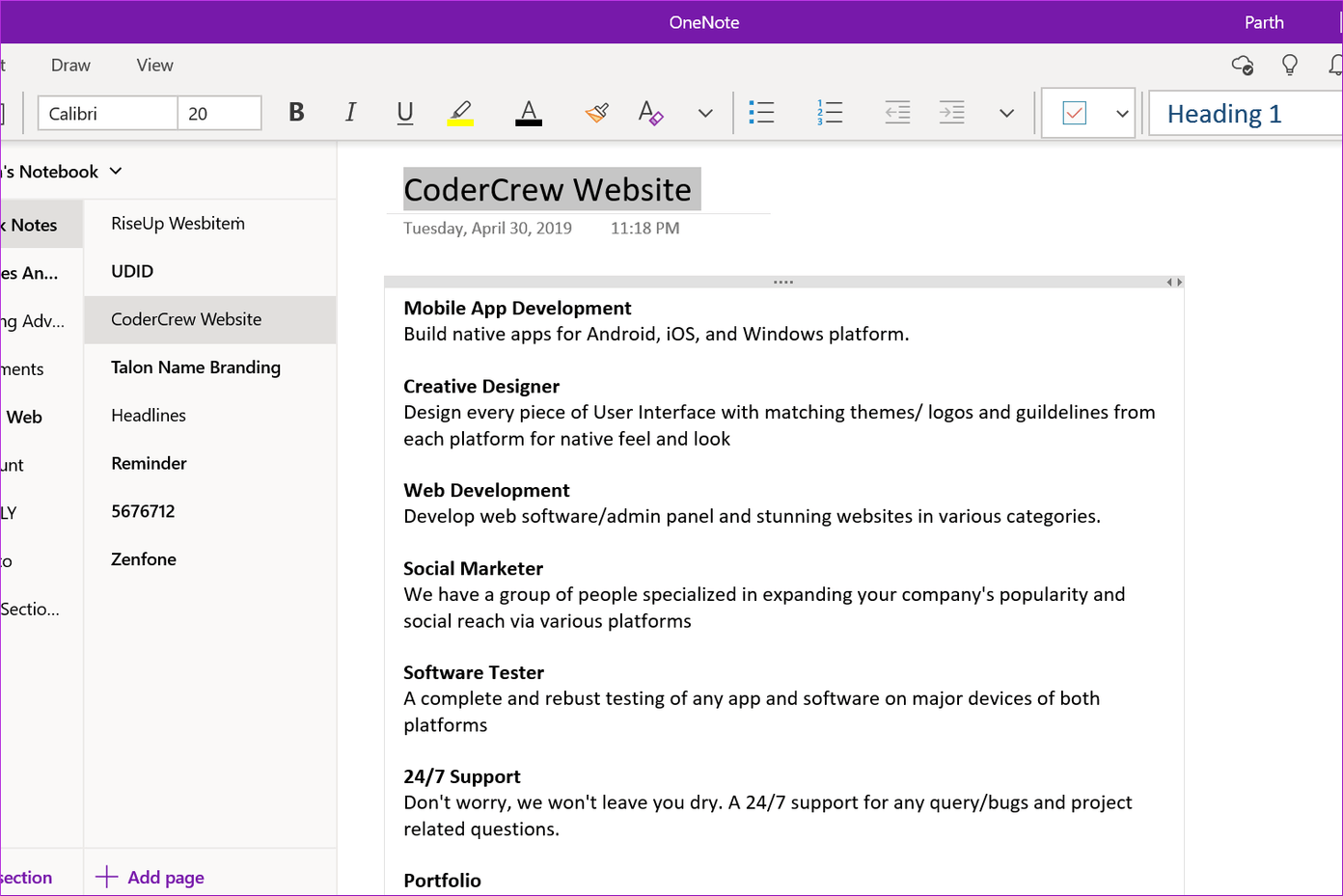1343x896 pixels.
Task: Select the Format Painter brush
Action: pyautogui.click(x=597, y=113)
